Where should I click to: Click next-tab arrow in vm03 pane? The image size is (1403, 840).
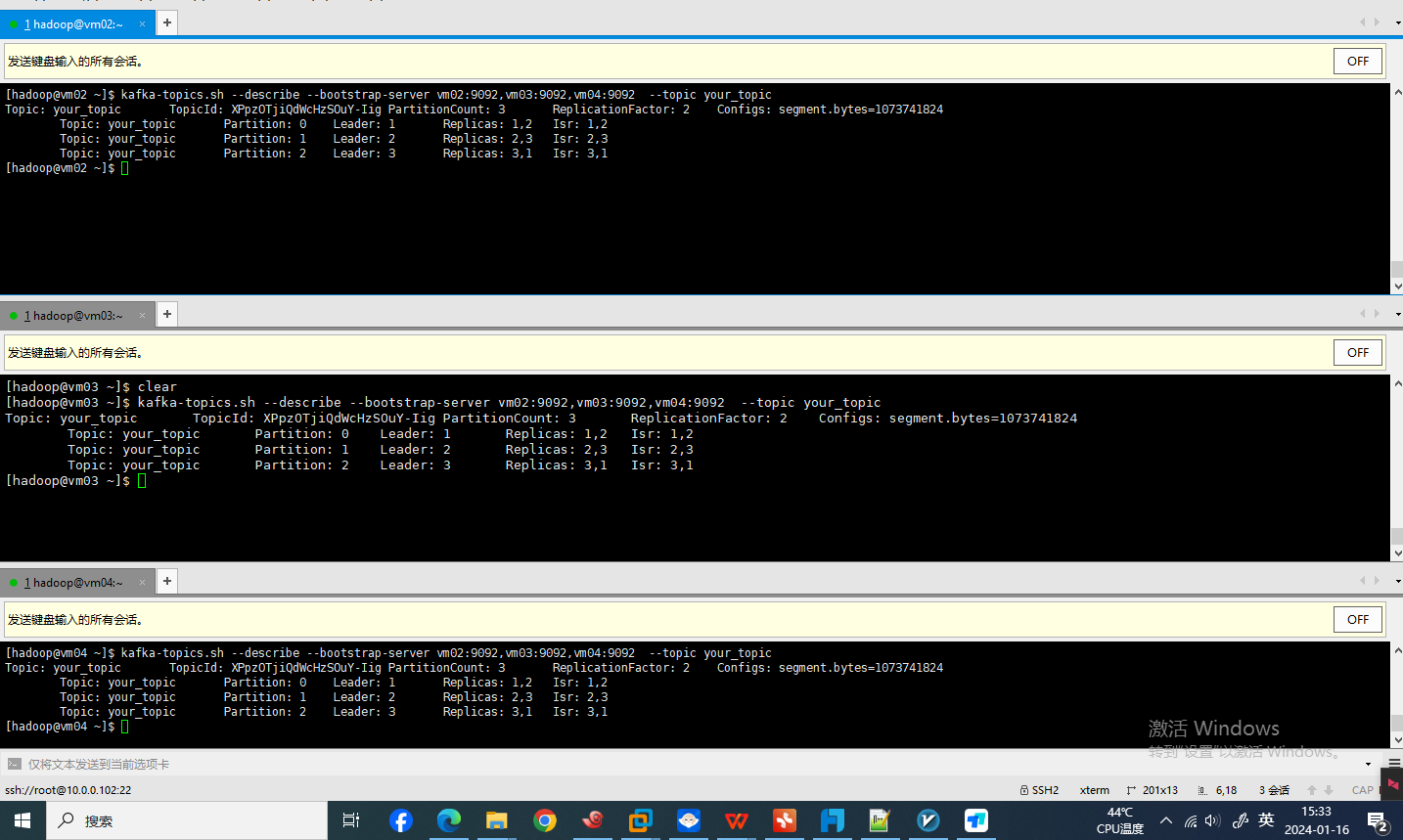1377,314
